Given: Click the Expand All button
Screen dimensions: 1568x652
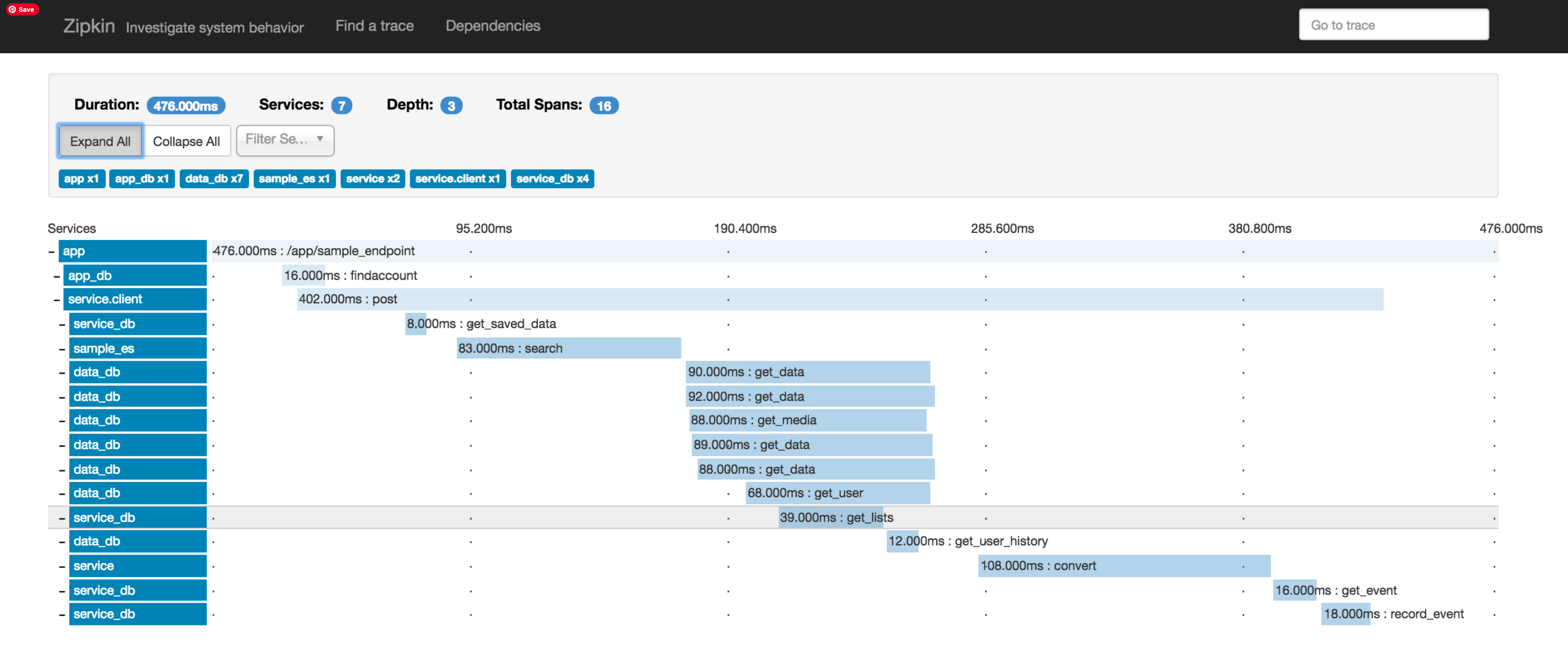Looking at the screenshot, I should [100, 141].
